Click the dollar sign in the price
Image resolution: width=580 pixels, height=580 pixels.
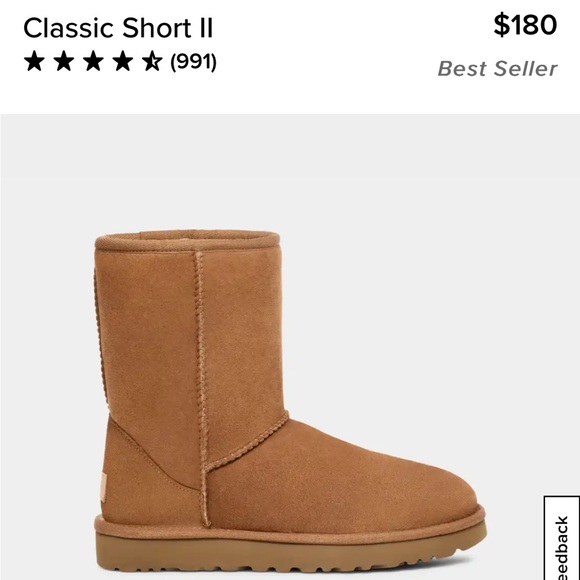click(x=502, y=25)
